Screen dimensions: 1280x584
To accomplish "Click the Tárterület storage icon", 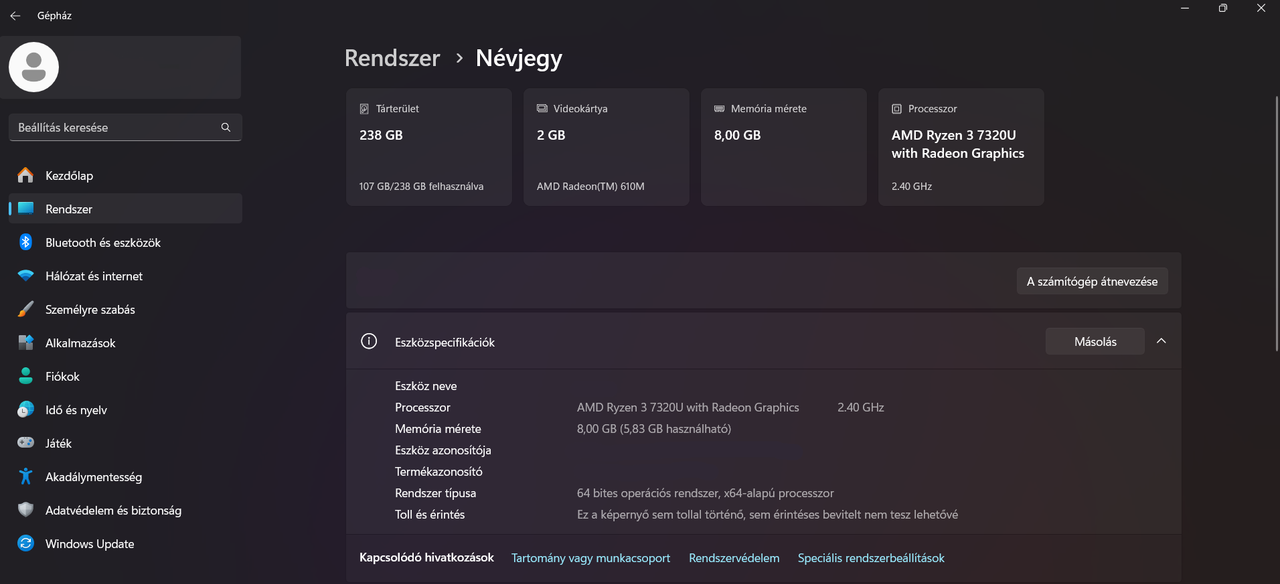I will [364, 109].
